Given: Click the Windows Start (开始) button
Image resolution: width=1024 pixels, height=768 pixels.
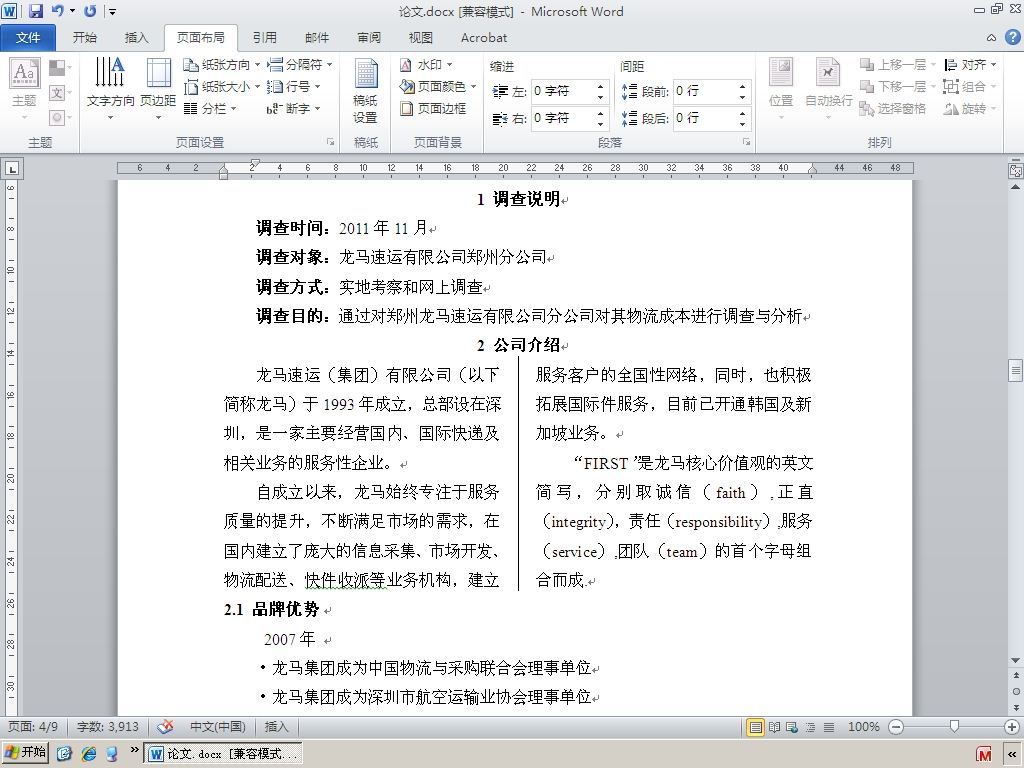Looking at the screenshot, I should (25, 753).
